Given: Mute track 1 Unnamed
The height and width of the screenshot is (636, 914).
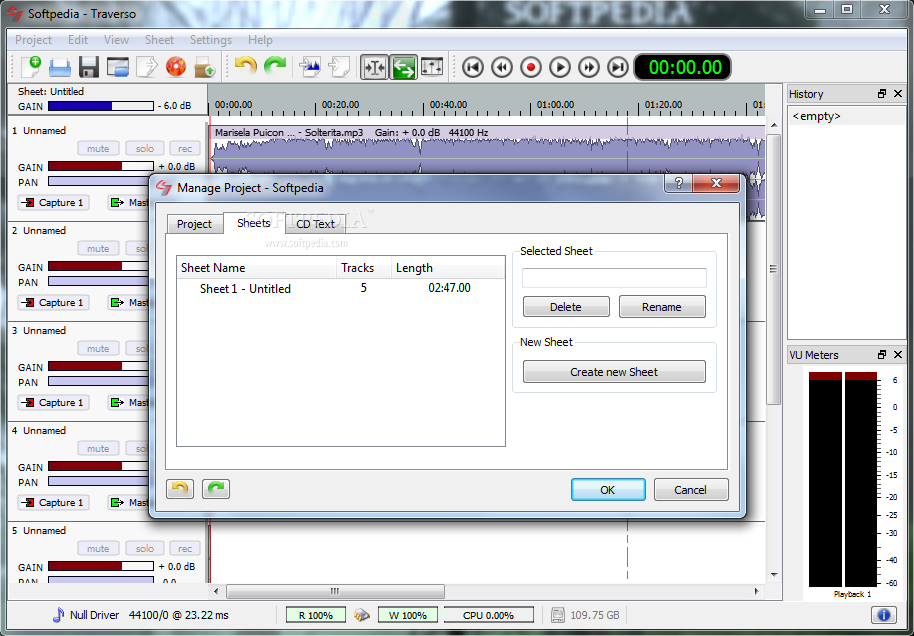Looking at the screenshot, I should [x=98, y=149].
